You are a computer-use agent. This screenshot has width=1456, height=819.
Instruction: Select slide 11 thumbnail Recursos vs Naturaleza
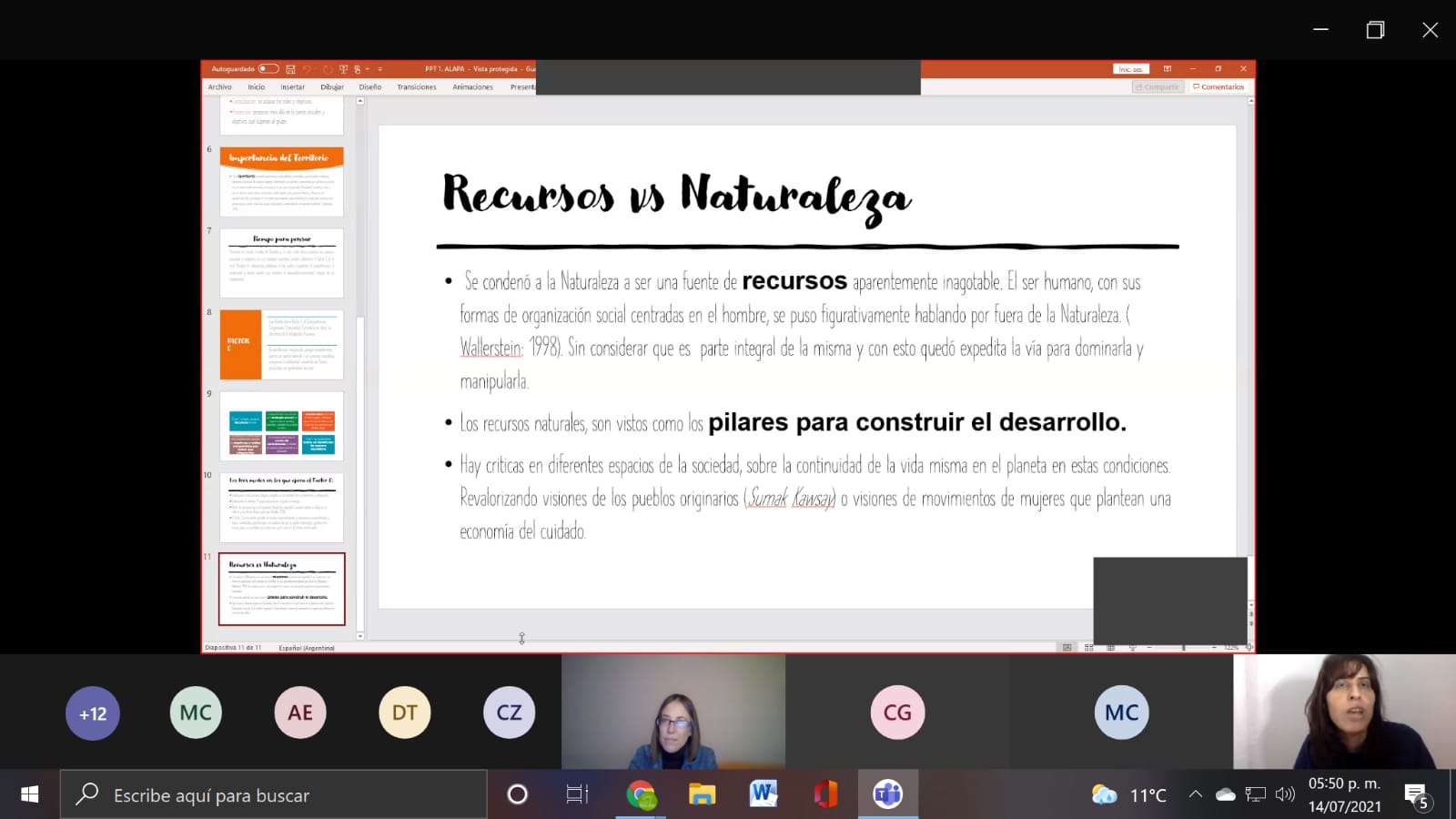click(282, 589)
